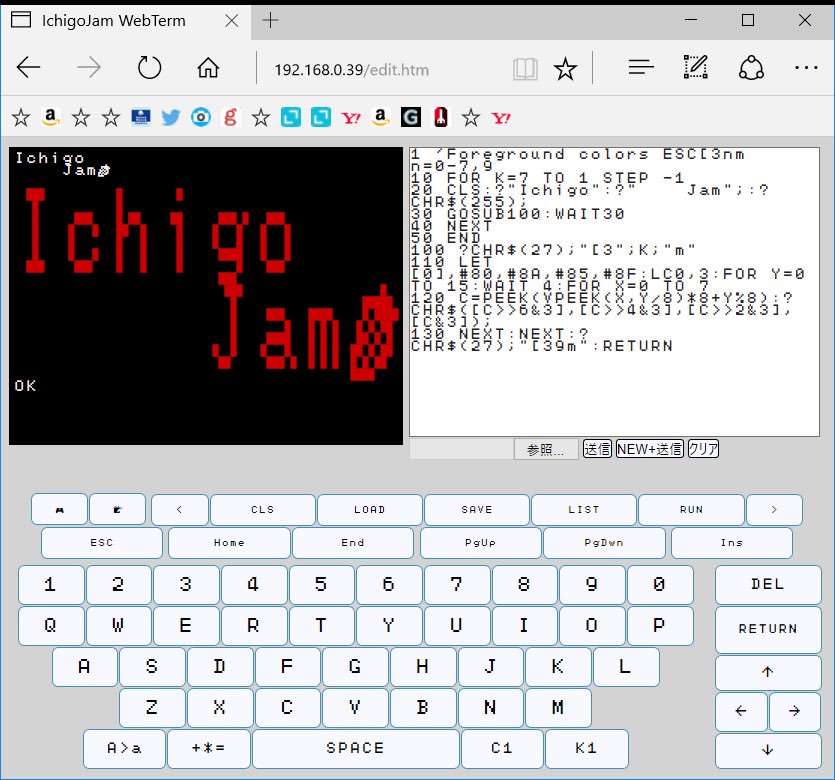Open the browser home page icon
The height and width of the screenshot is (780, 835).
click(208, 68)
